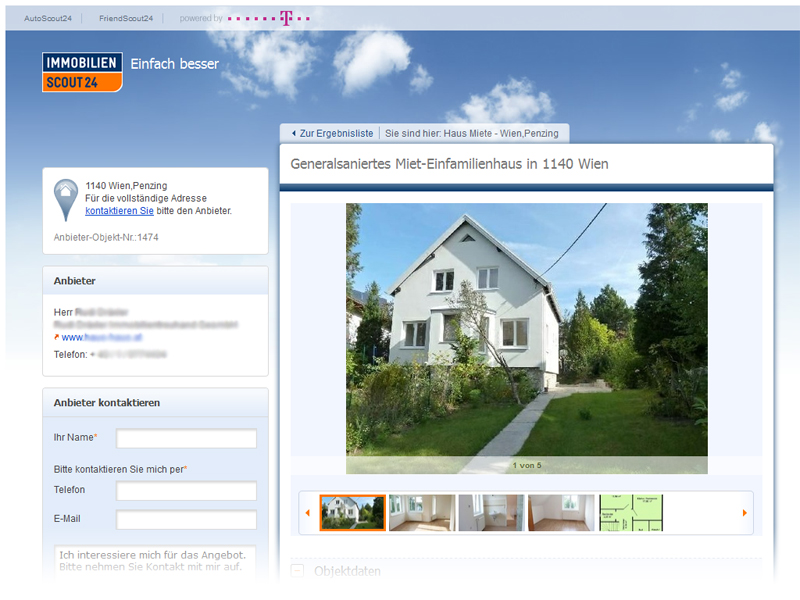Click the Telefon input field
This screenshot has width=800, height=600.
click(186, 491)
